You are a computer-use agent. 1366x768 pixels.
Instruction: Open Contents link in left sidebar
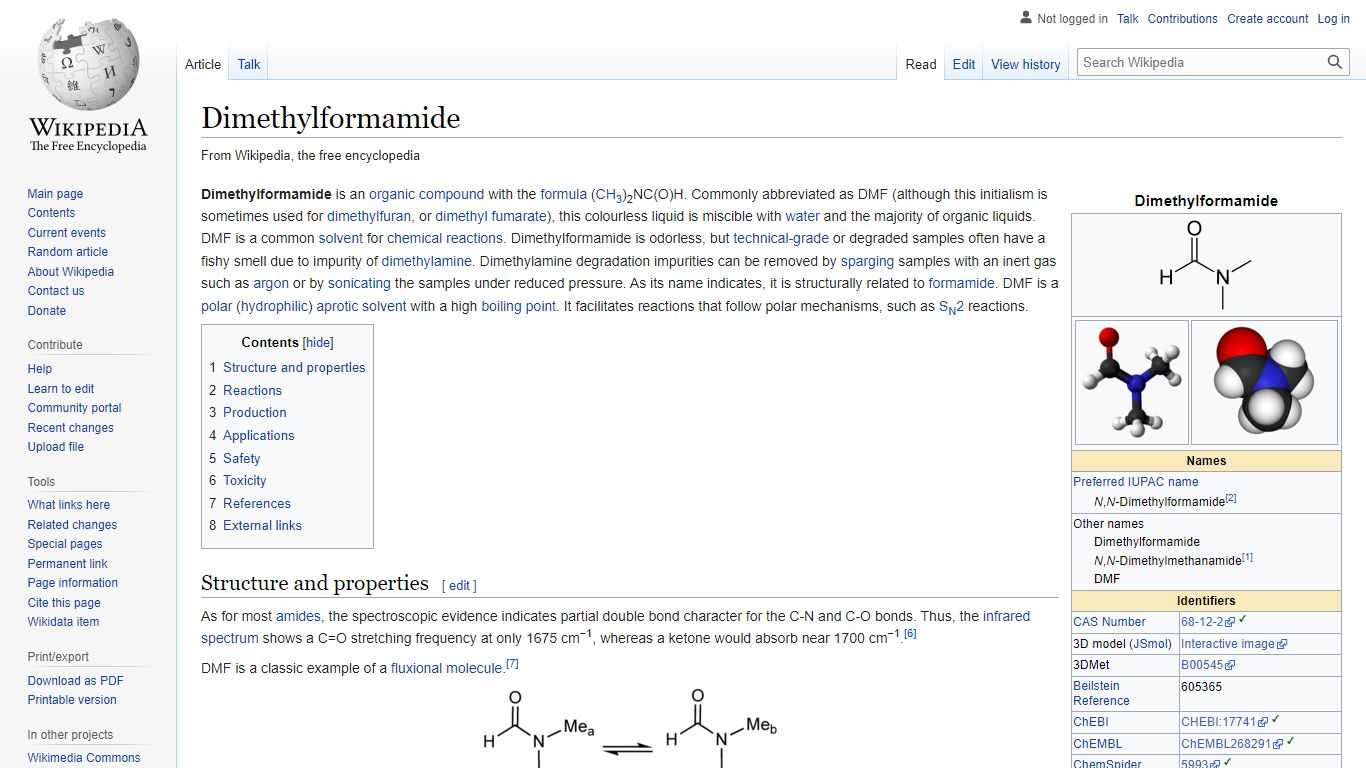[51, 213]
